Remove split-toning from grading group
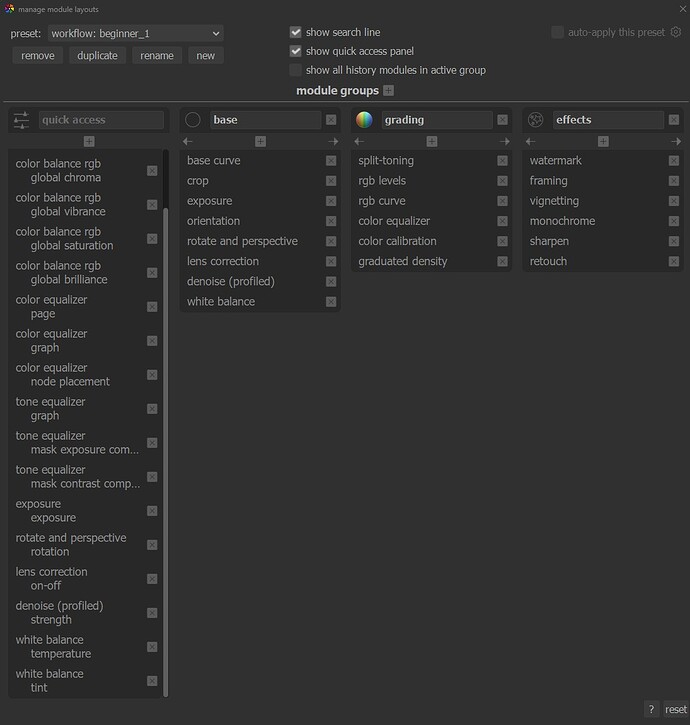Screen dimensions: 690x725 pyautogui.click(x=502, y=160)
